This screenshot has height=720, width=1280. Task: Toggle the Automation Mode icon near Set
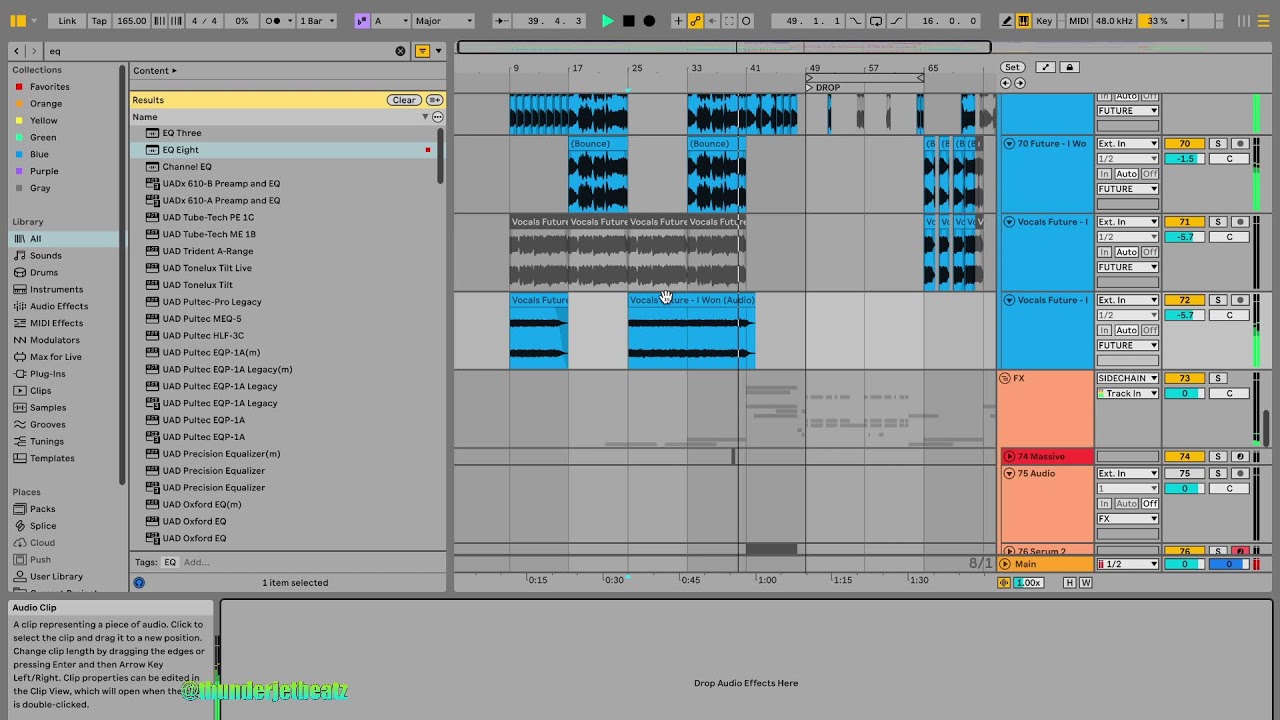[1045, 67]
